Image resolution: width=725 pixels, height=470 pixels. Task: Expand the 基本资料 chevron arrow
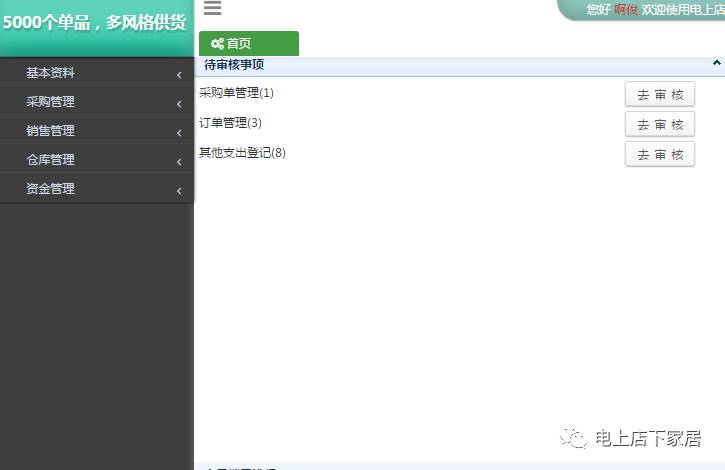tap(179, 74)
